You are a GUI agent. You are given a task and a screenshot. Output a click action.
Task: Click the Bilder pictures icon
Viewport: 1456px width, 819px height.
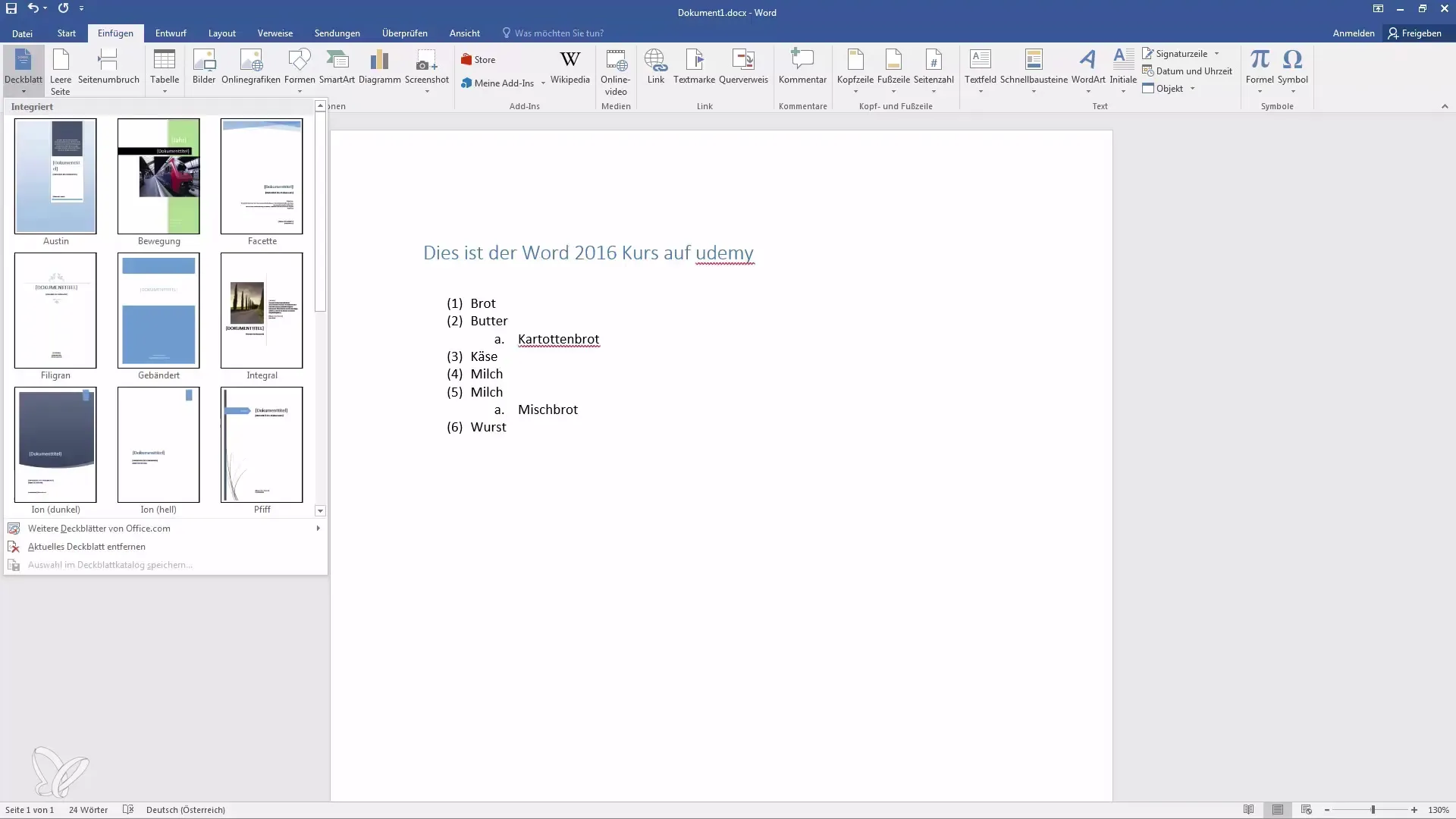click(204, 67)
